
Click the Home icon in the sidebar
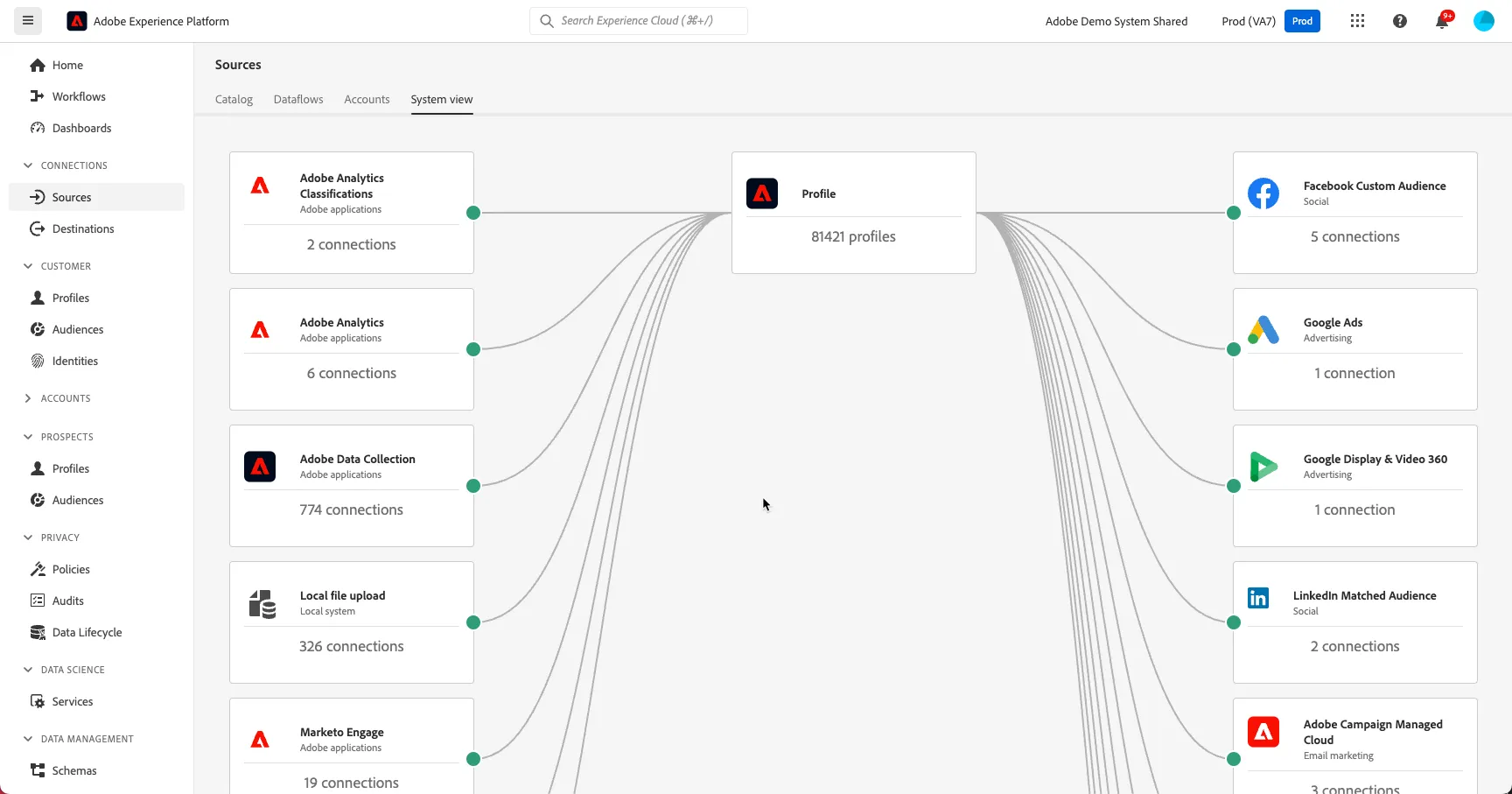click(x=38, y=65)
